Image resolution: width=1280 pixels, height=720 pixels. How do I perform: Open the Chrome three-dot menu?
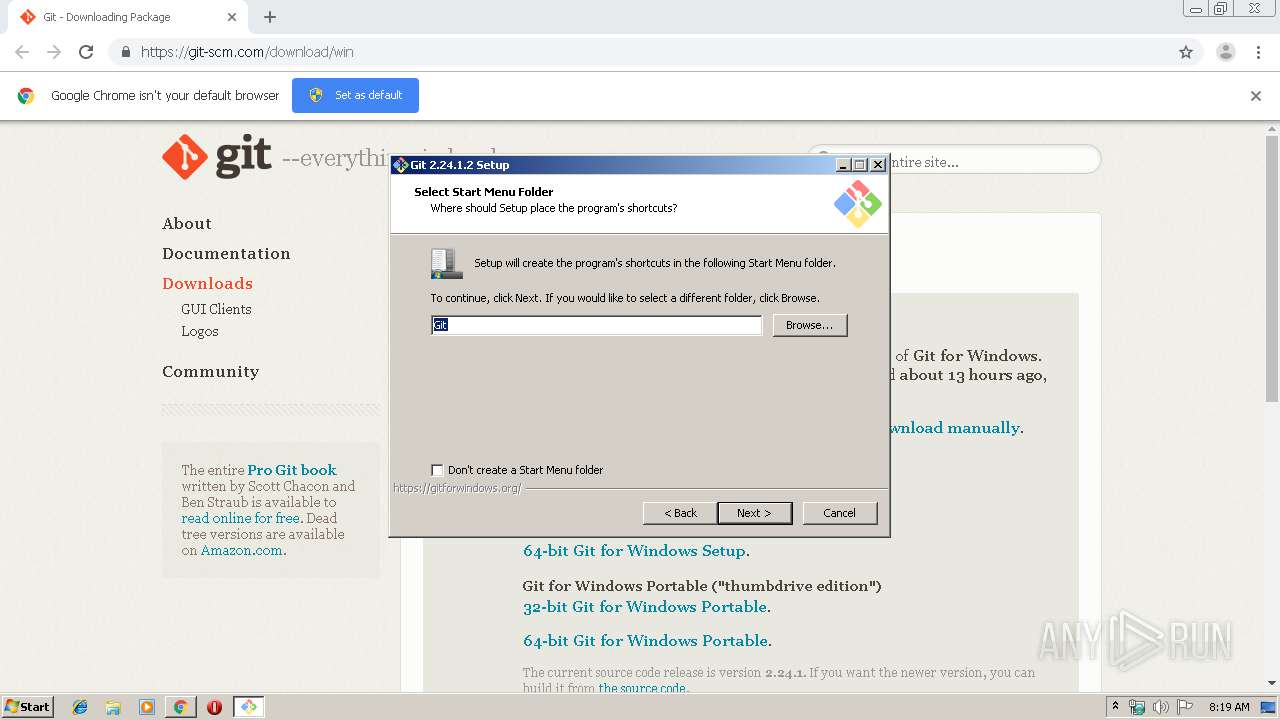1259,52
